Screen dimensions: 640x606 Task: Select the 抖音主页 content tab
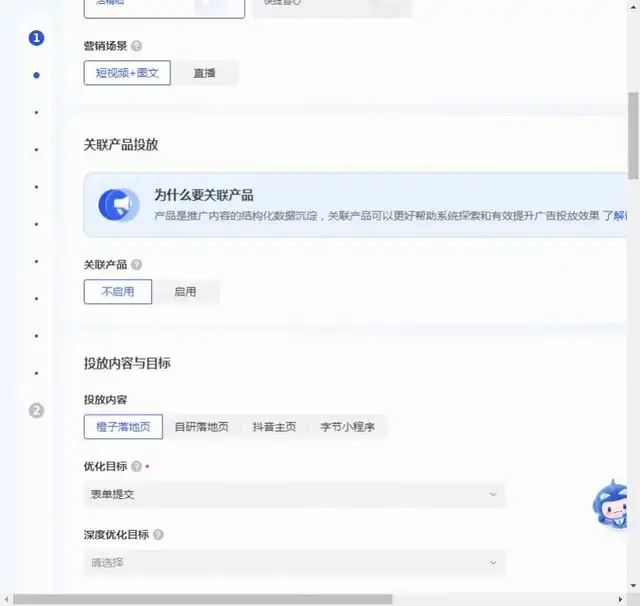click(274, 427)
